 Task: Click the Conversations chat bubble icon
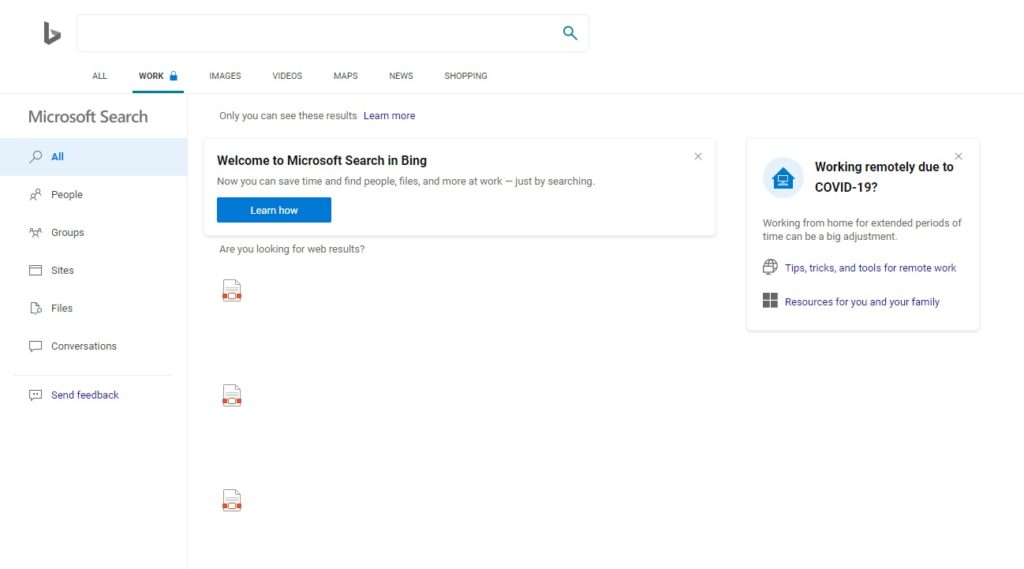click(35, 346)
